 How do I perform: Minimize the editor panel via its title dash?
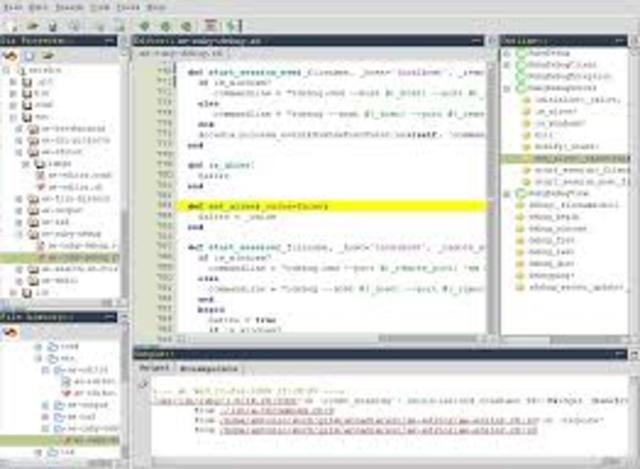click(476, 40)
